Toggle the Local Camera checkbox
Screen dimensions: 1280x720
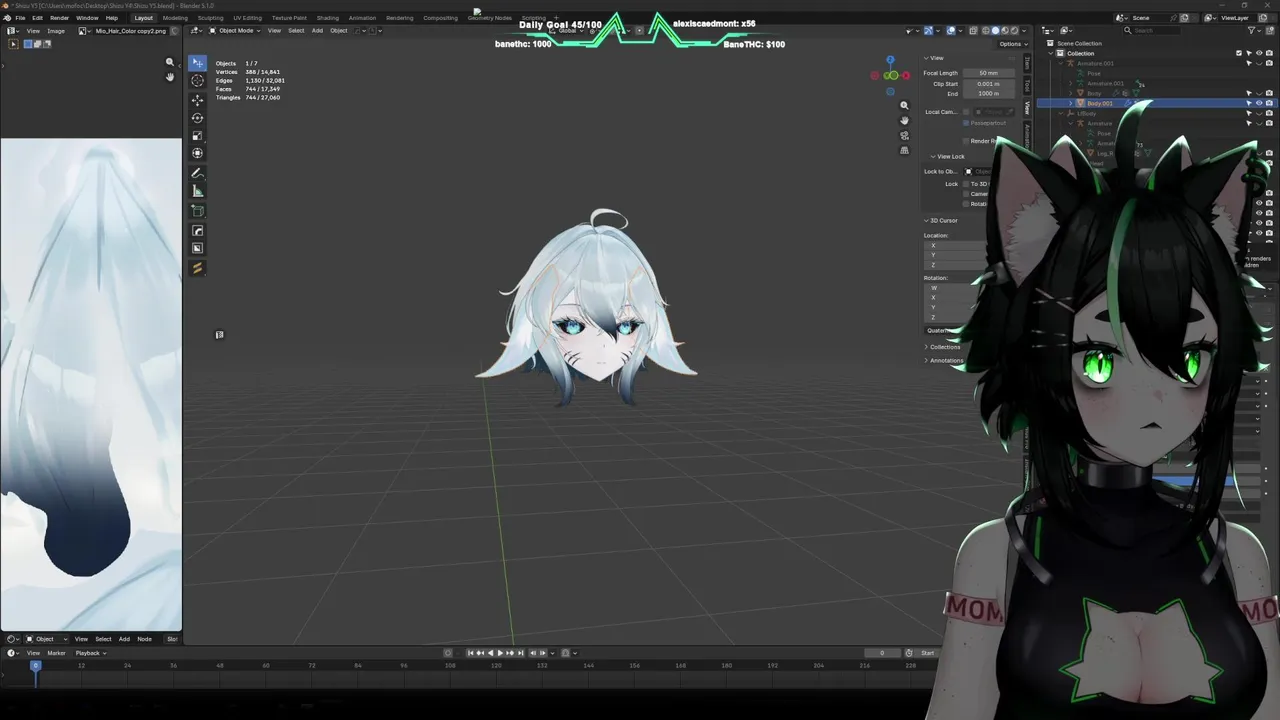(967, 112)
